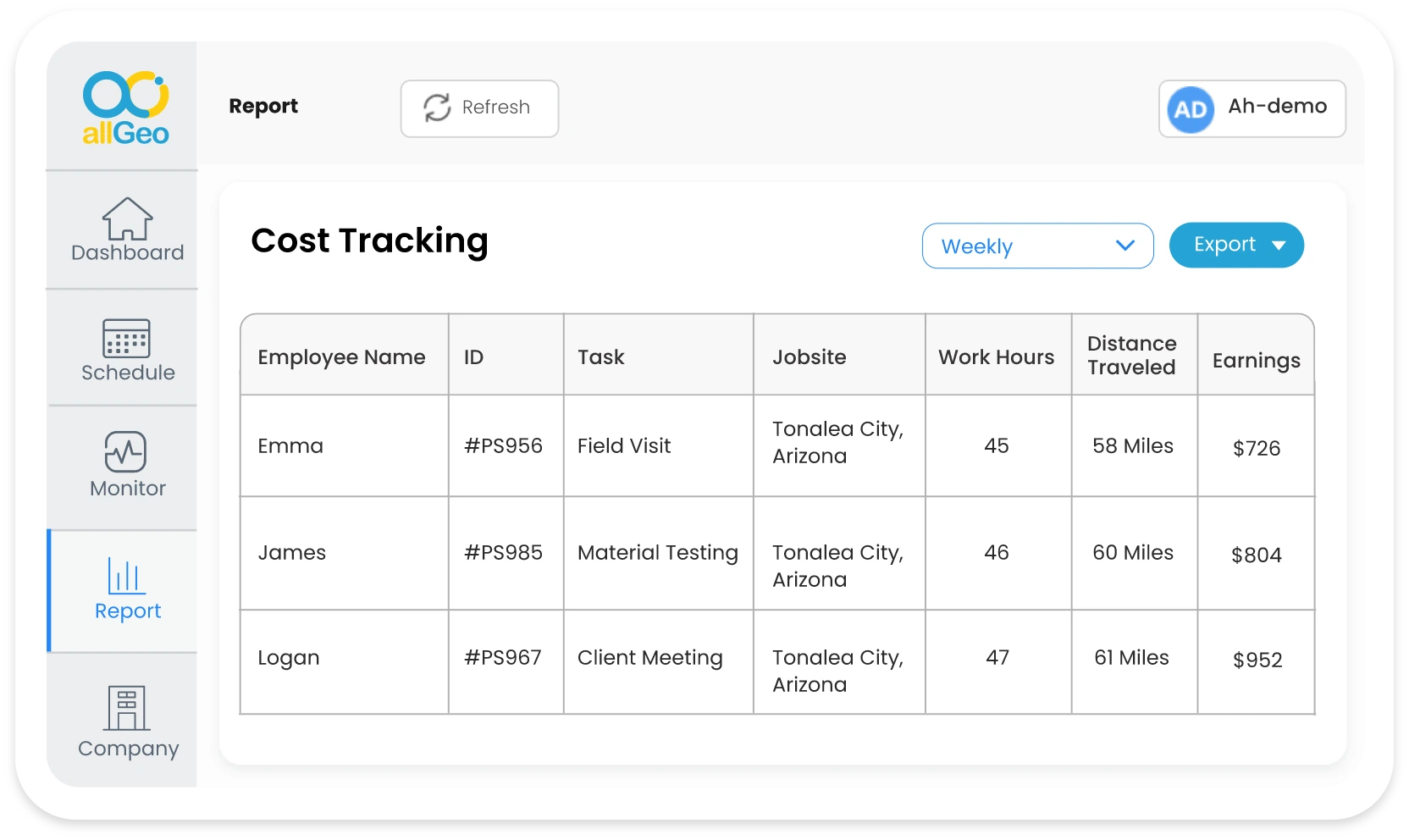The width and height of the screenshot is (1409, 840).
Task: Click the Refresh button
Action: tap(479, 108)
